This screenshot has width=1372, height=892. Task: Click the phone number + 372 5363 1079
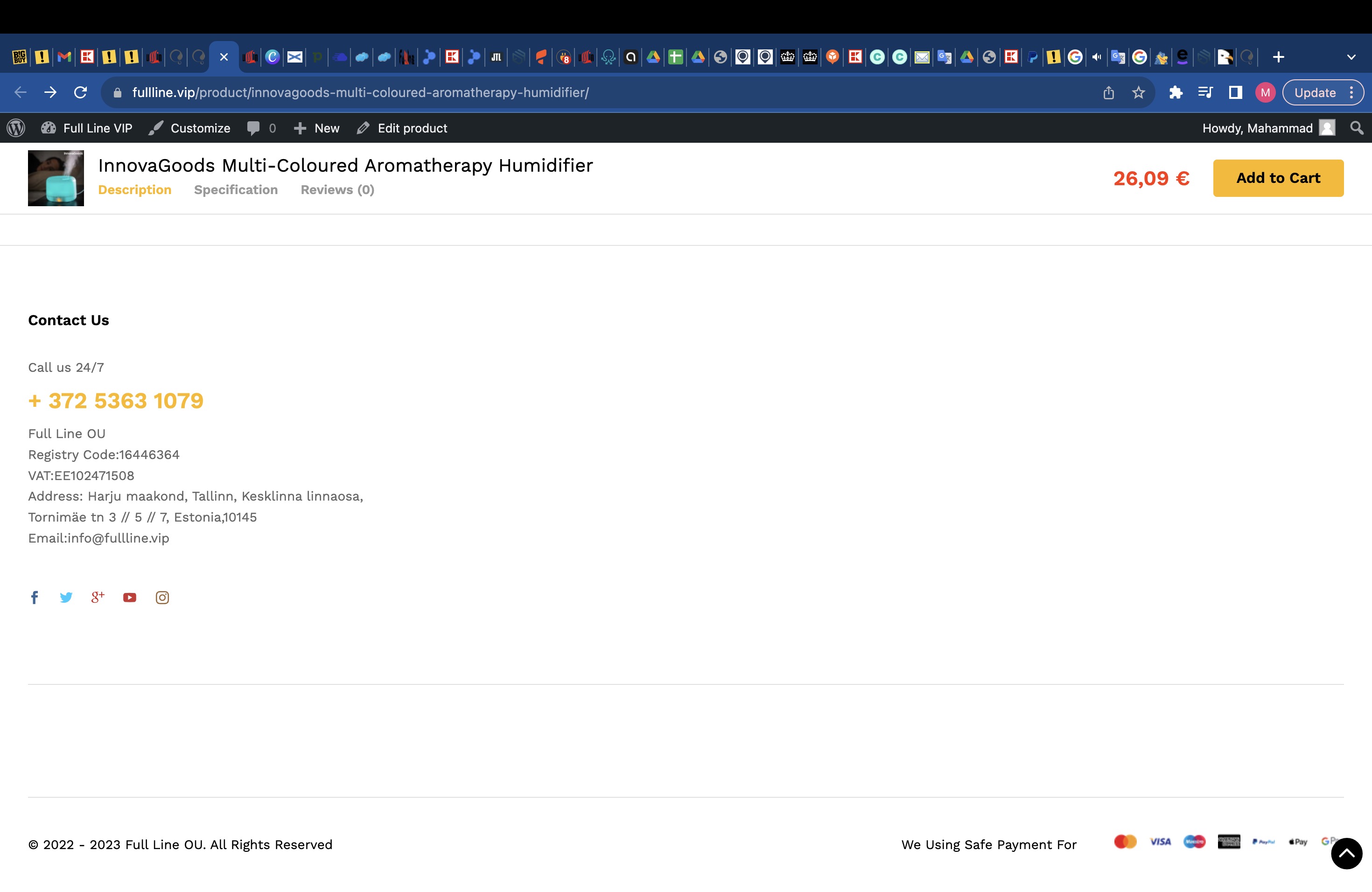tap(116, 400)
